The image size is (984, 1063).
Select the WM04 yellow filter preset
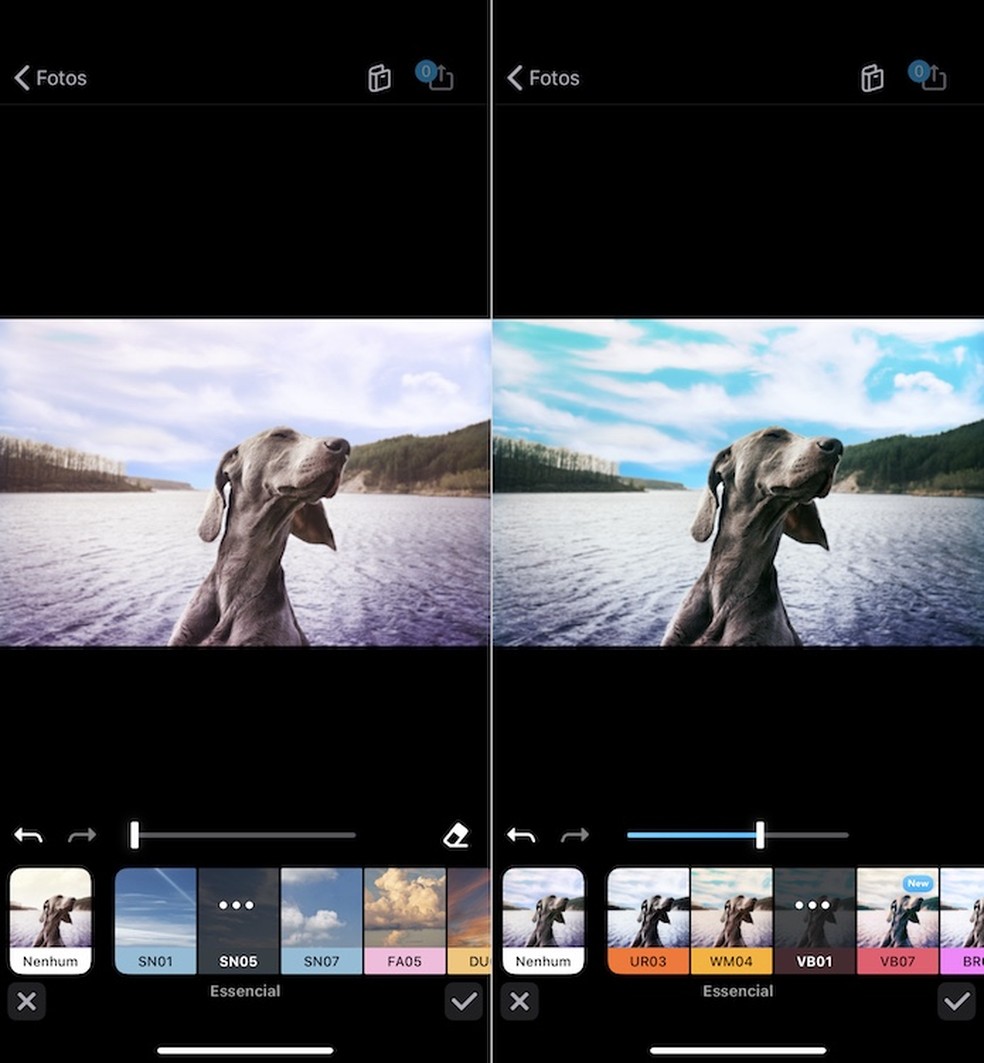tap(732, 918)
